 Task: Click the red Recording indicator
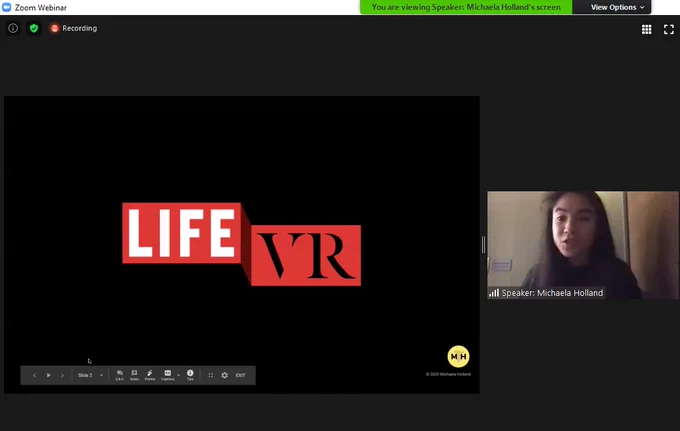click(x=74, y=28)
